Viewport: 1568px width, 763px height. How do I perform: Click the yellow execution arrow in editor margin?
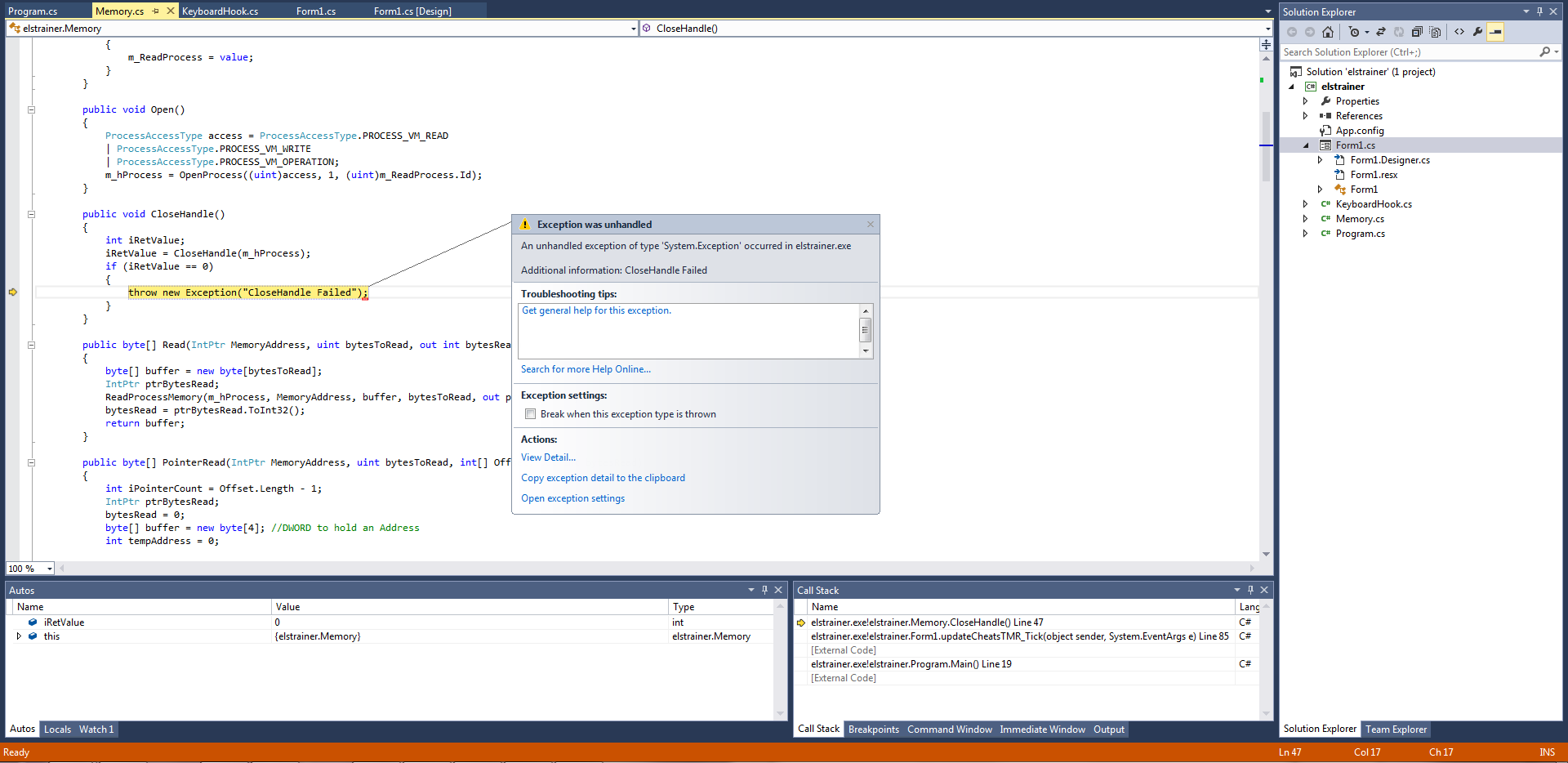click(x=13, y=292)
